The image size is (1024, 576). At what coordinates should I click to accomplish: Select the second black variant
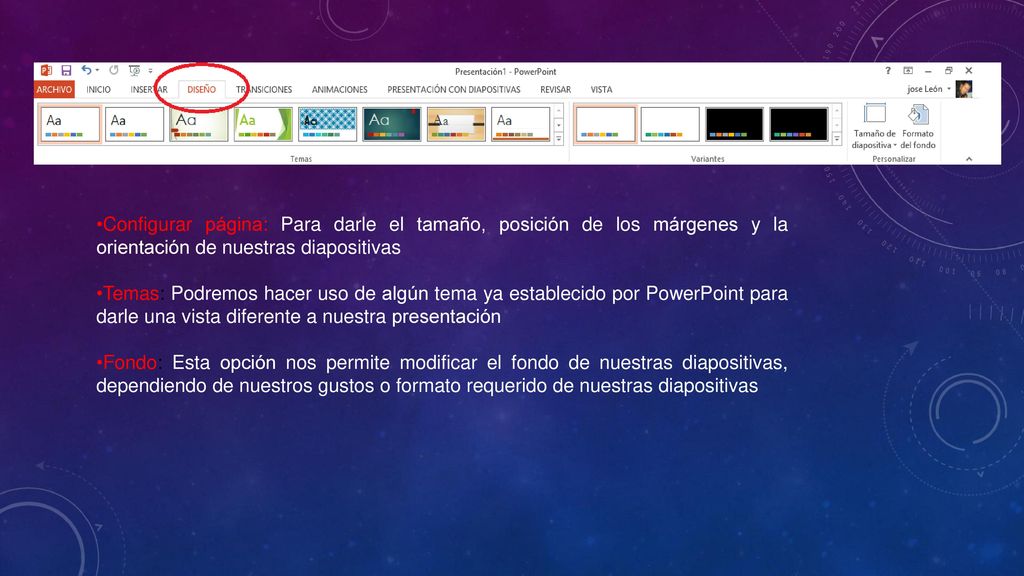(x=799, y=124)
